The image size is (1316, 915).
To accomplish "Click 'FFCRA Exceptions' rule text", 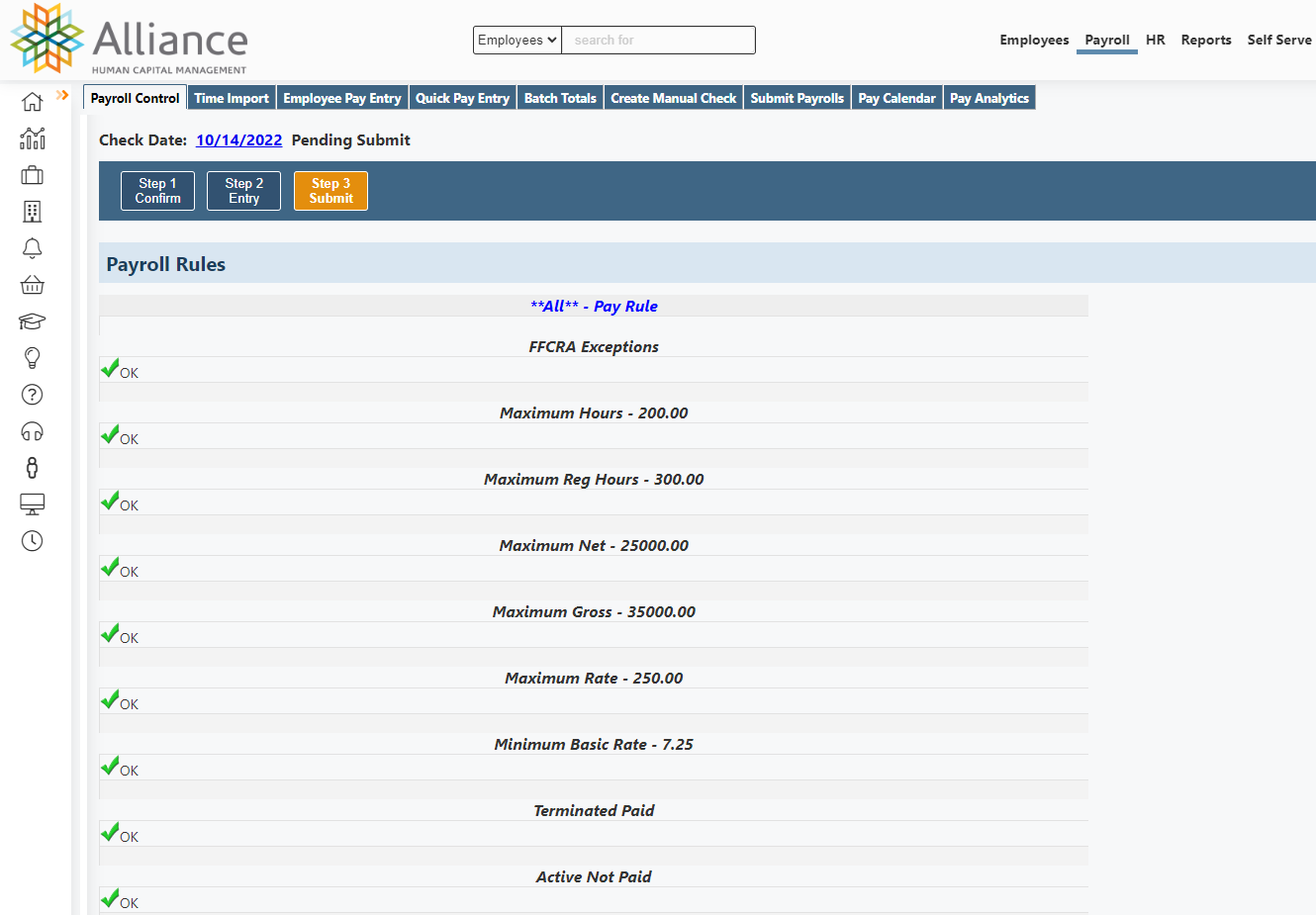I will 594,347.
